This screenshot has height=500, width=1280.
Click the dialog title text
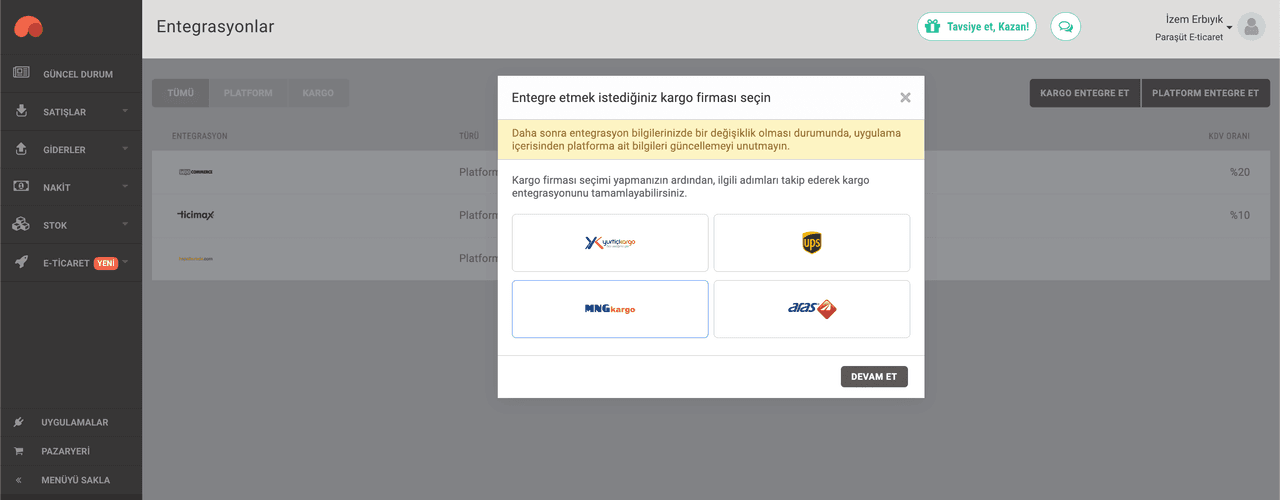click(x=641, y=98)
